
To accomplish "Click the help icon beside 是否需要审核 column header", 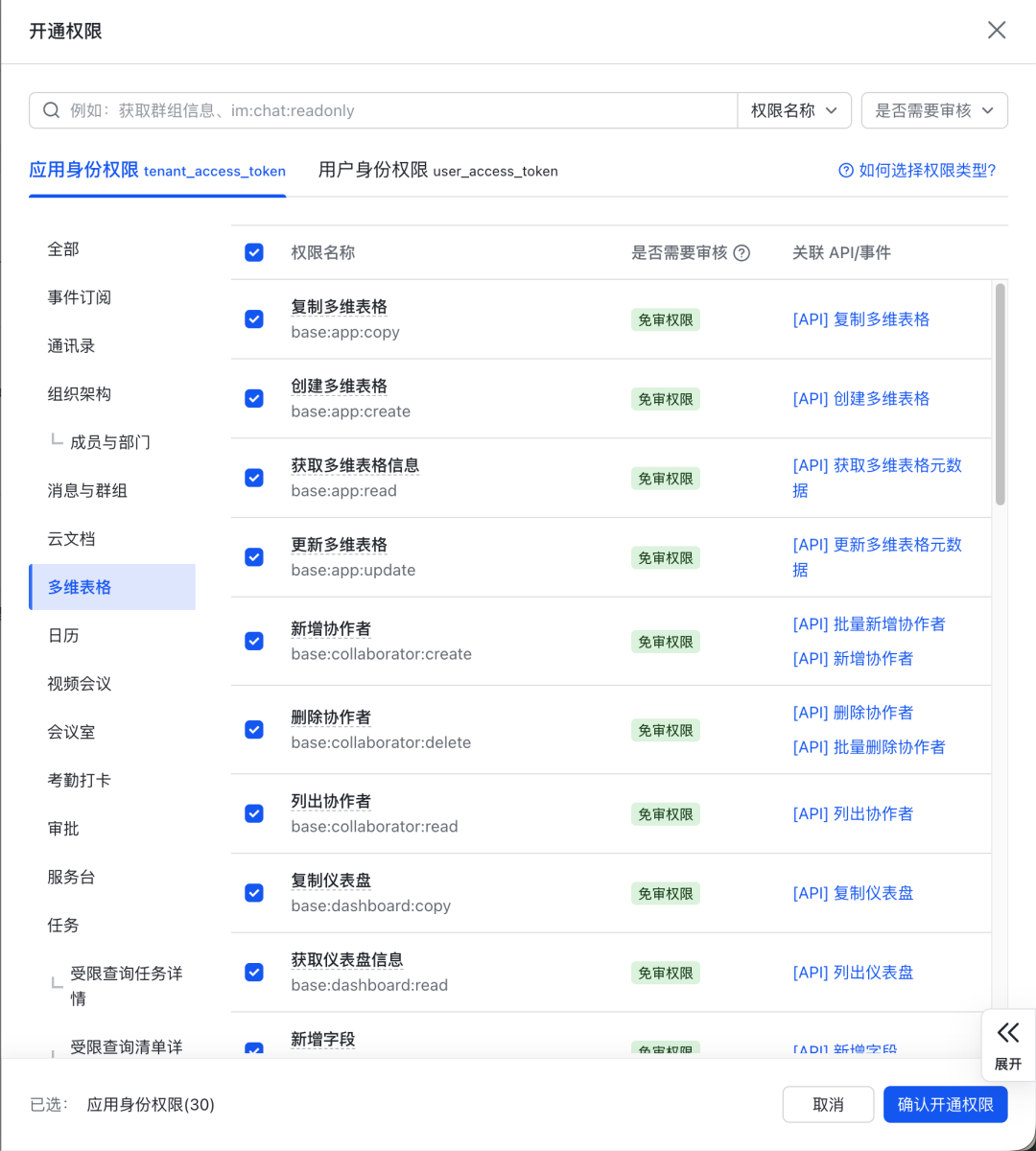I will (742, 252).
